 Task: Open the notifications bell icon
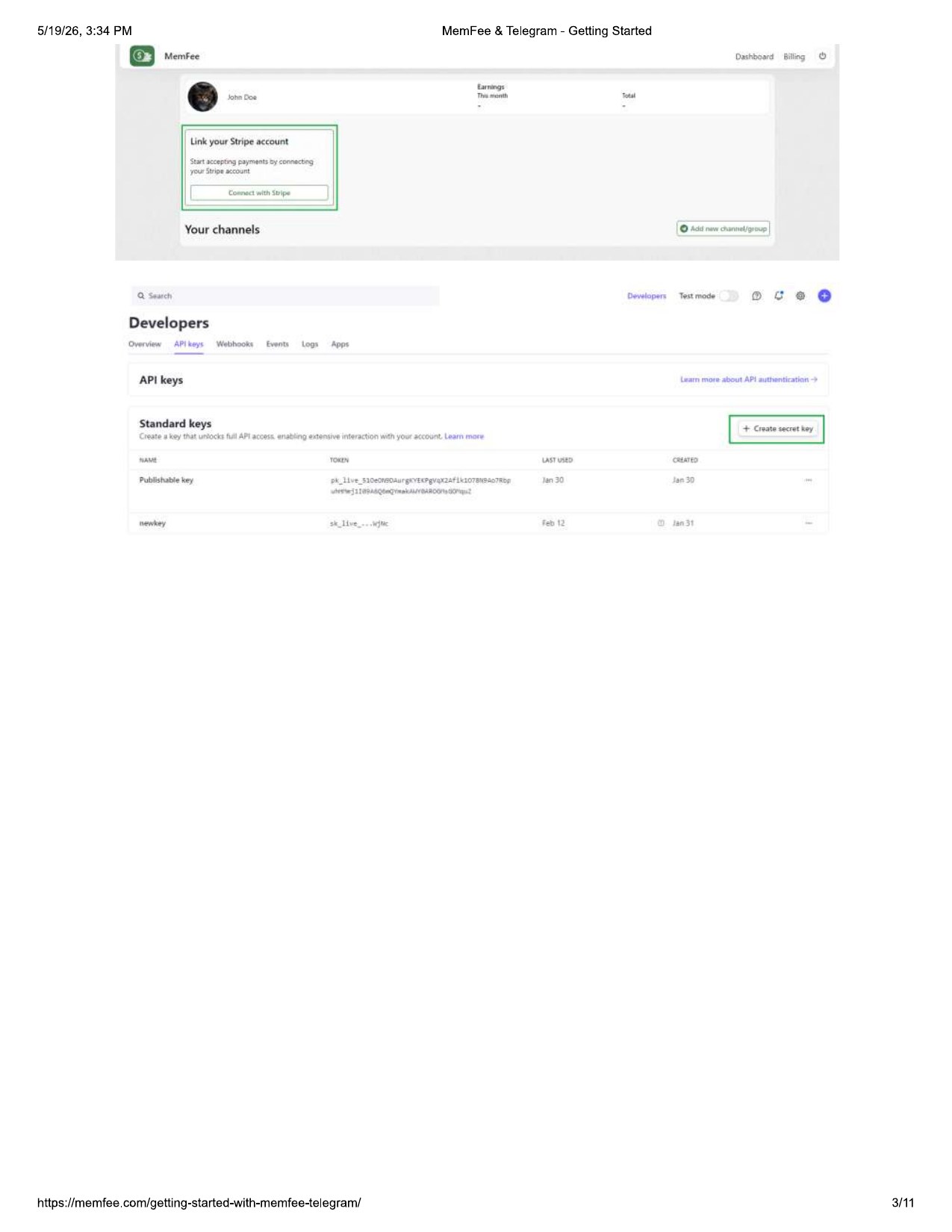tap(779, 296)
